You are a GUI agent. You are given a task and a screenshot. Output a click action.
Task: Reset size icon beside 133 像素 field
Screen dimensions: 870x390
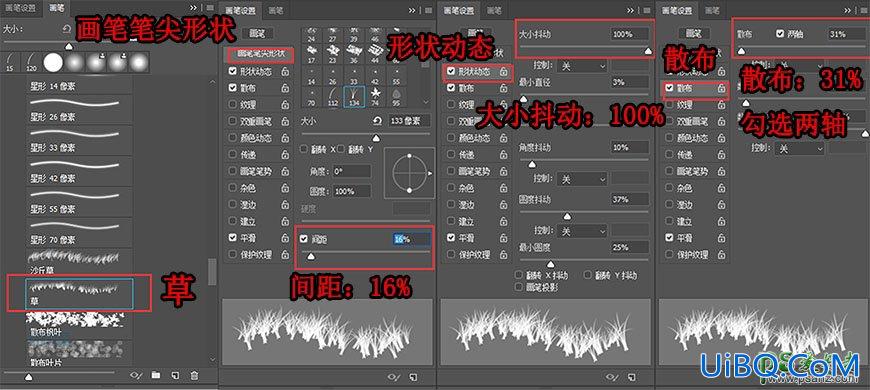[378, 120]
